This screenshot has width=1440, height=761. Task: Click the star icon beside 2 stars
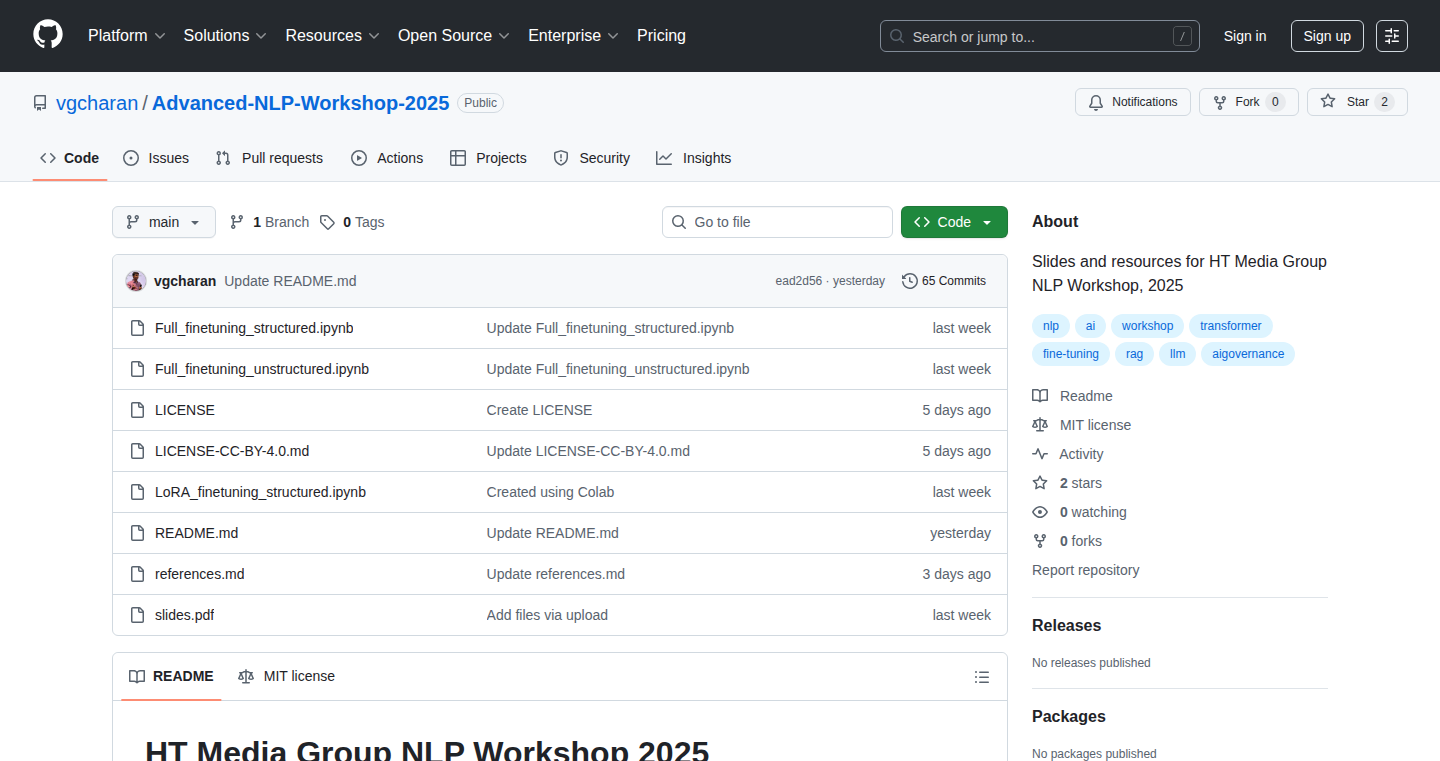point(1040,483)
